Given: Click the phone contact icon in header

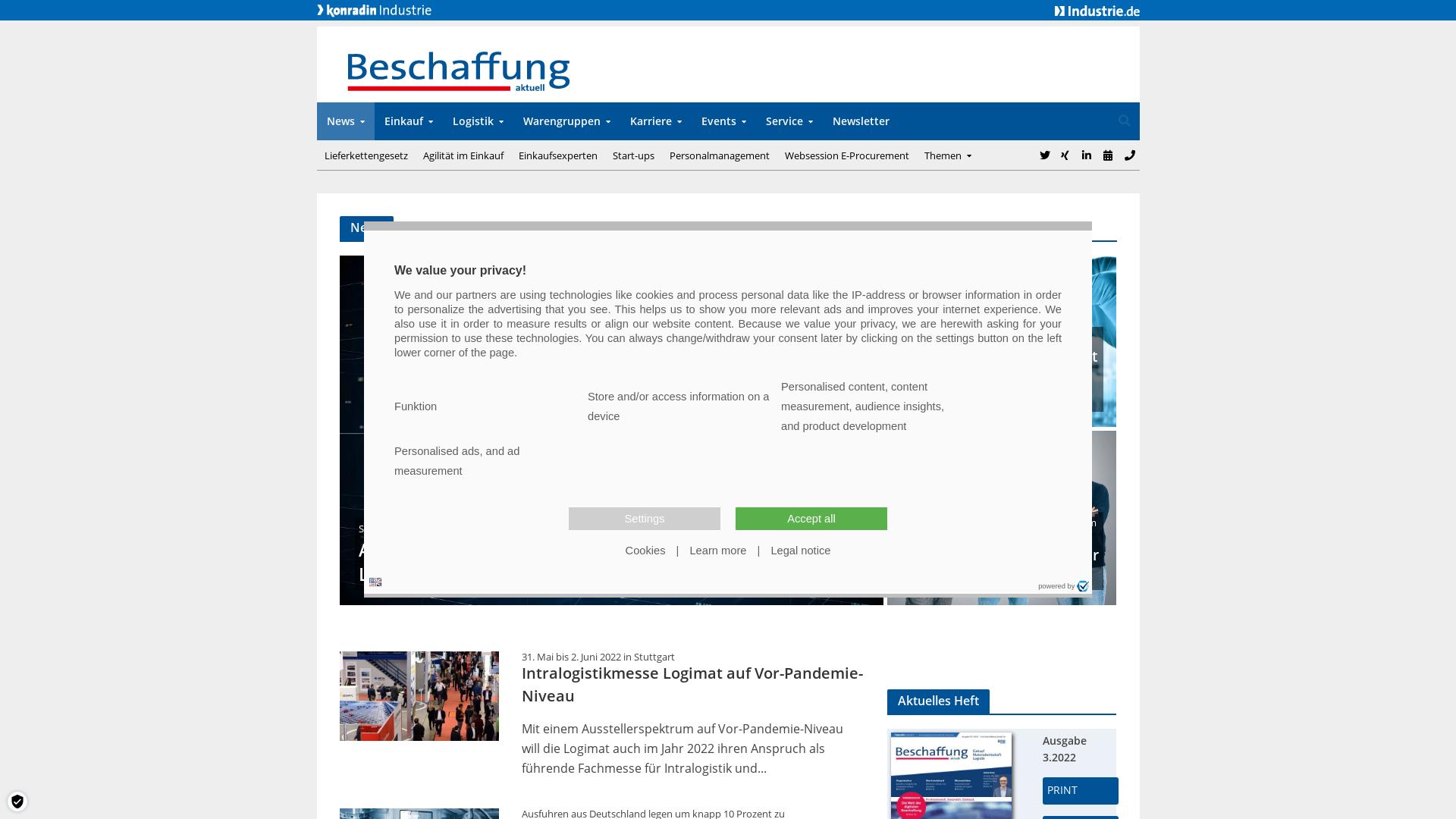Looking at the screenshot, I should (x=1129, y=155).
